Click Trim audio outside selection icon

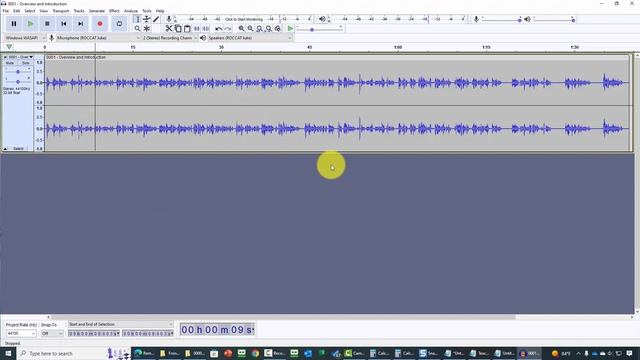(197, 29)
